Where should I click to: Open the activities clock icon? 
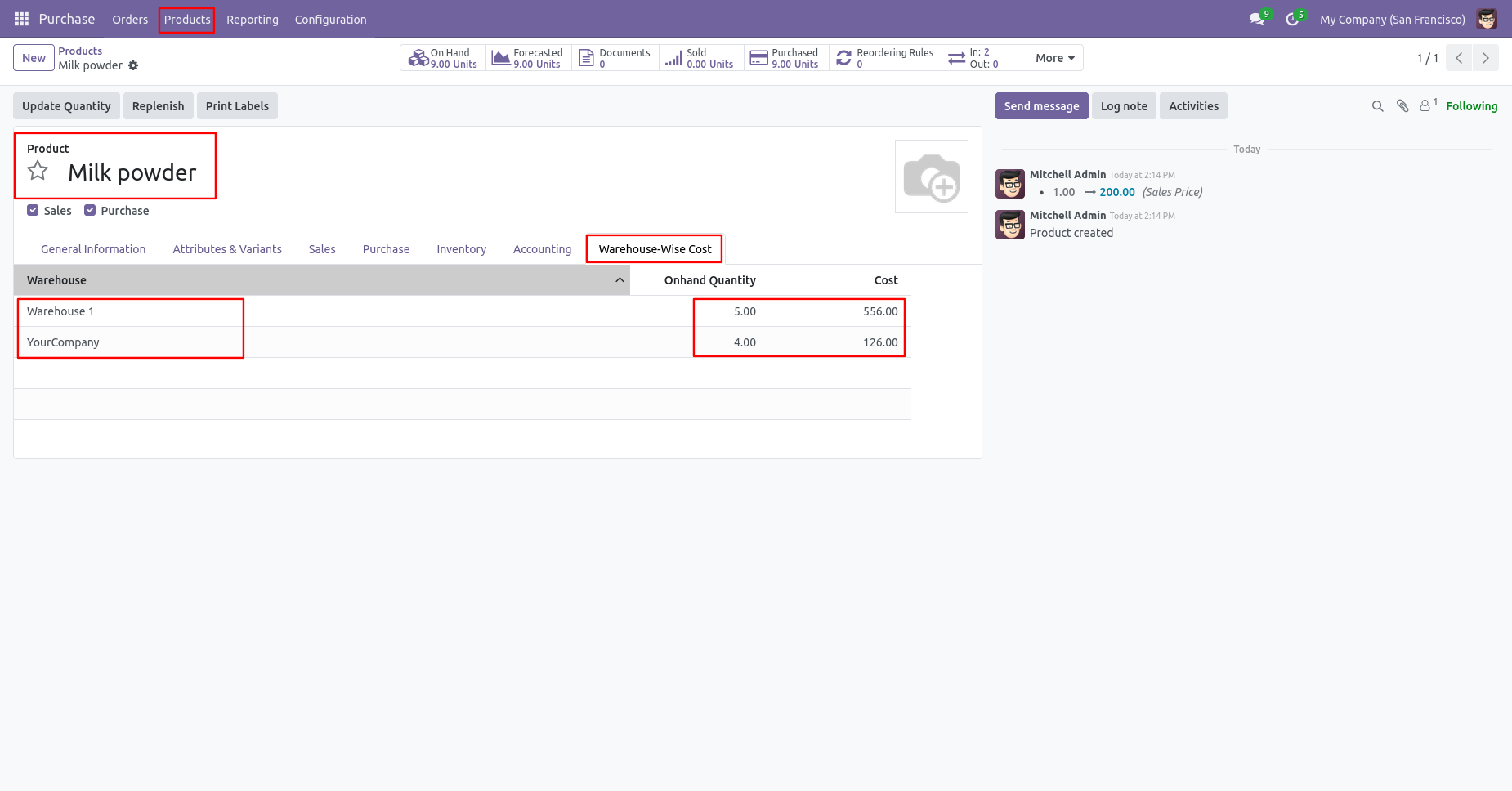1292,19
